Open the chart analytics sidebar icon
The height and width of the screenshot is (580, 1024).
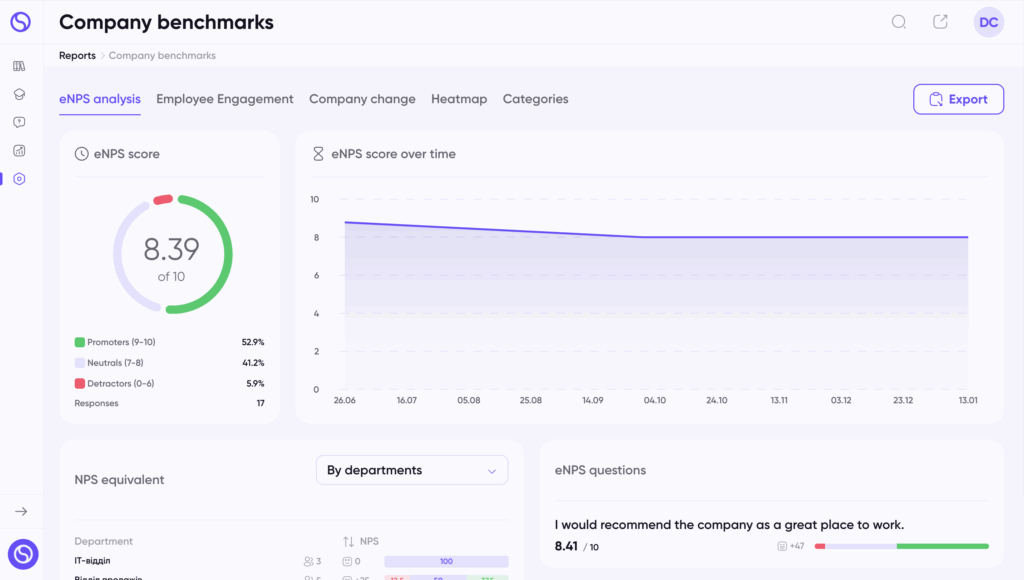click(19, 150)
